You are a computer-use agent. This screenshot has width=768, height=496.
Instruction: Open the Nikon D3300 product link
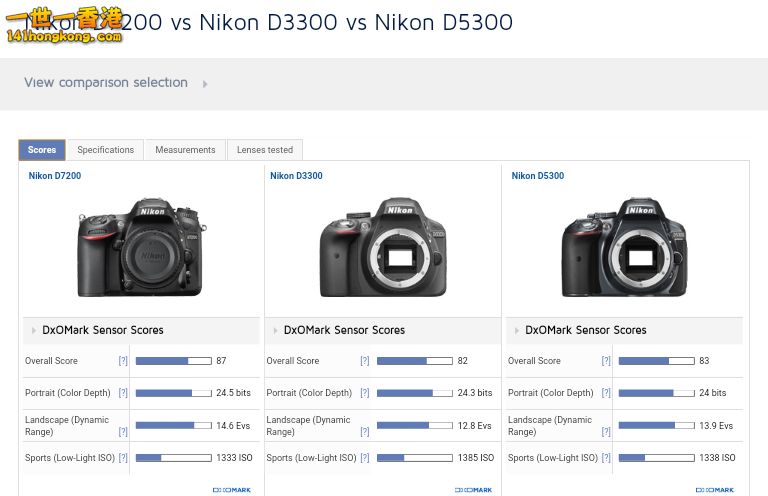click(x=296, y=176)
